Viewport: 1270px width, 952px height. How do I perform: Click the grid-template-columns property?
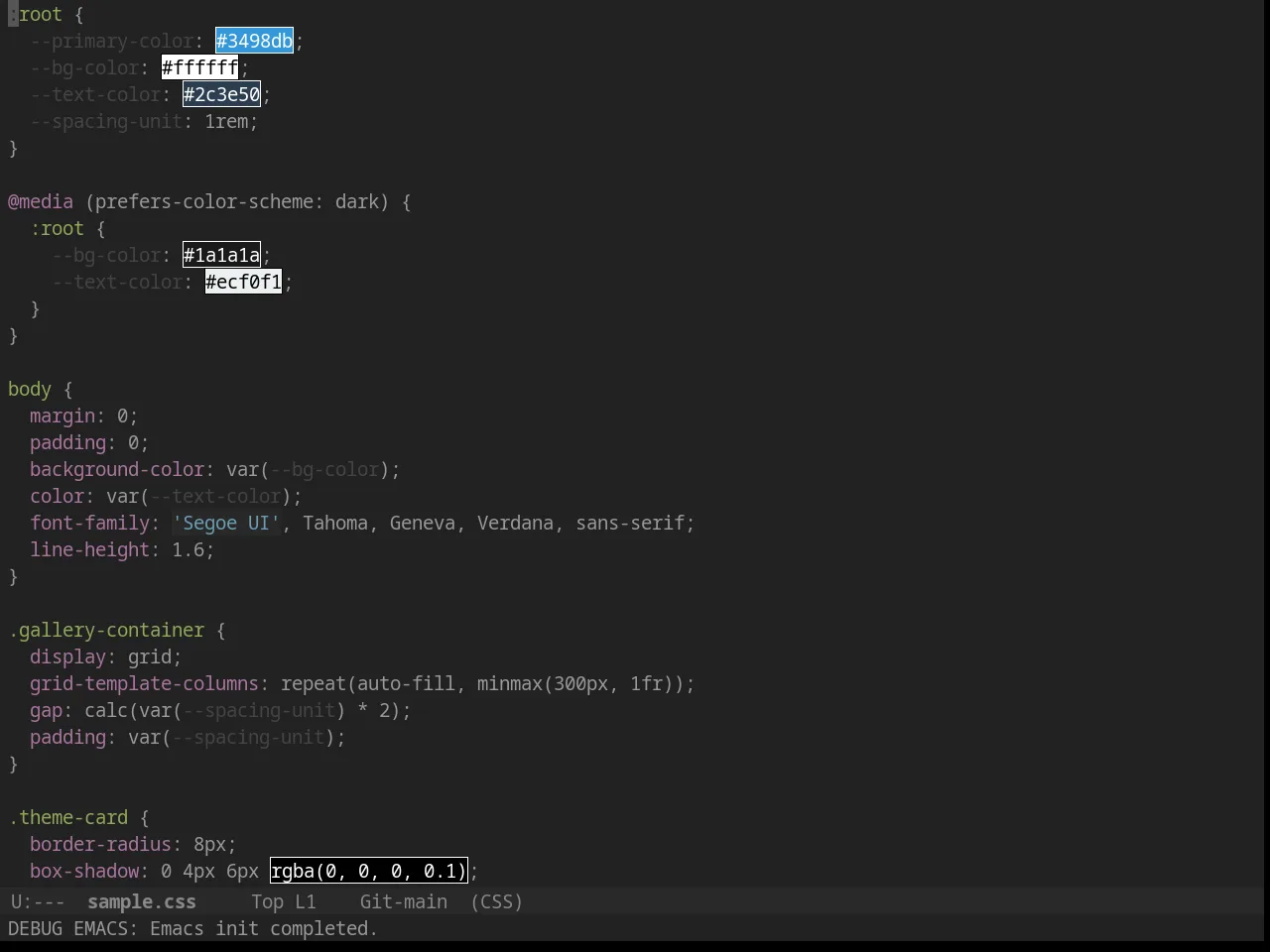[x=144, y=683]
